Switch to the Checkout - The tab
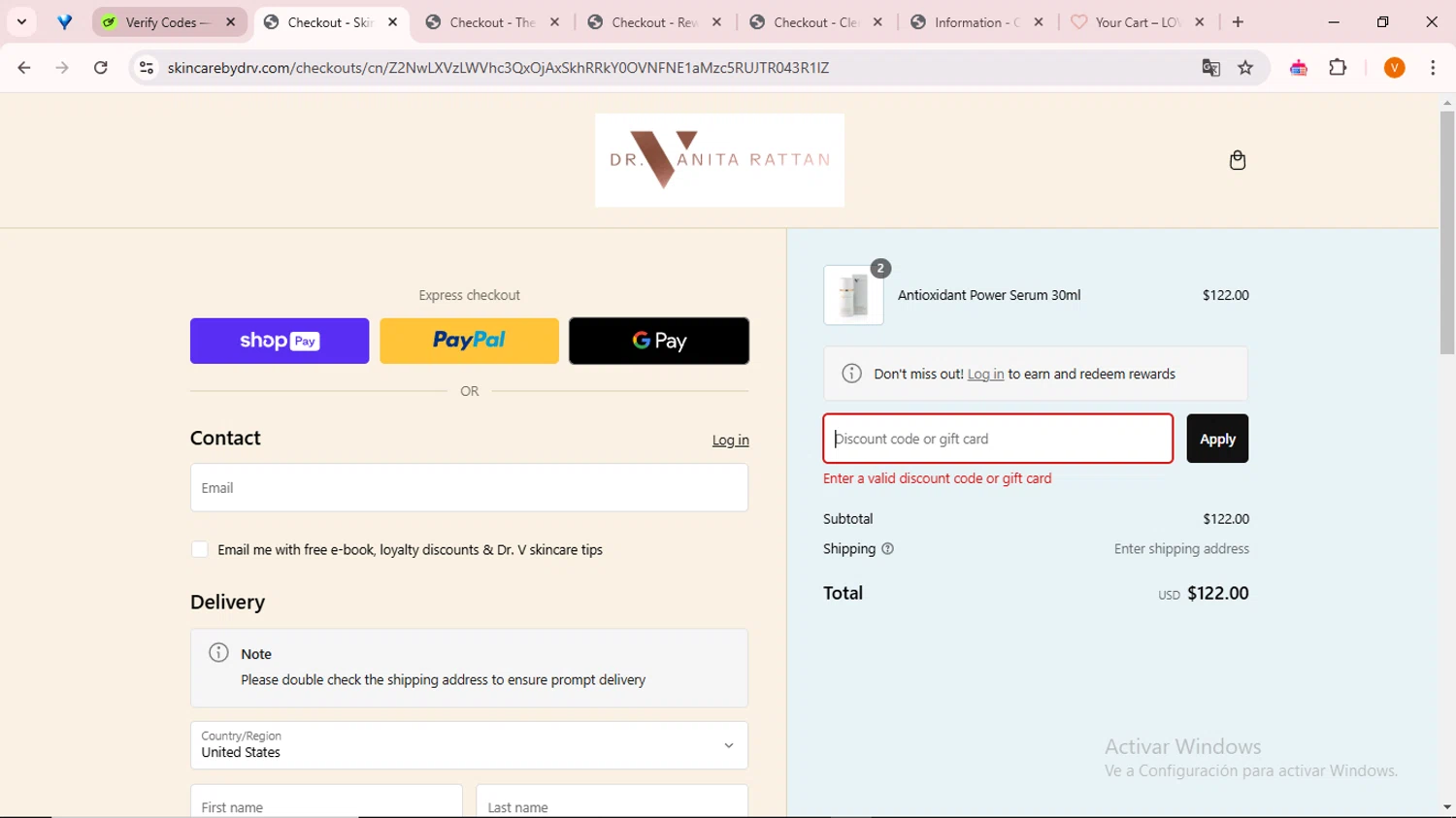This screenshot has height=818, width=1456. 493,22
